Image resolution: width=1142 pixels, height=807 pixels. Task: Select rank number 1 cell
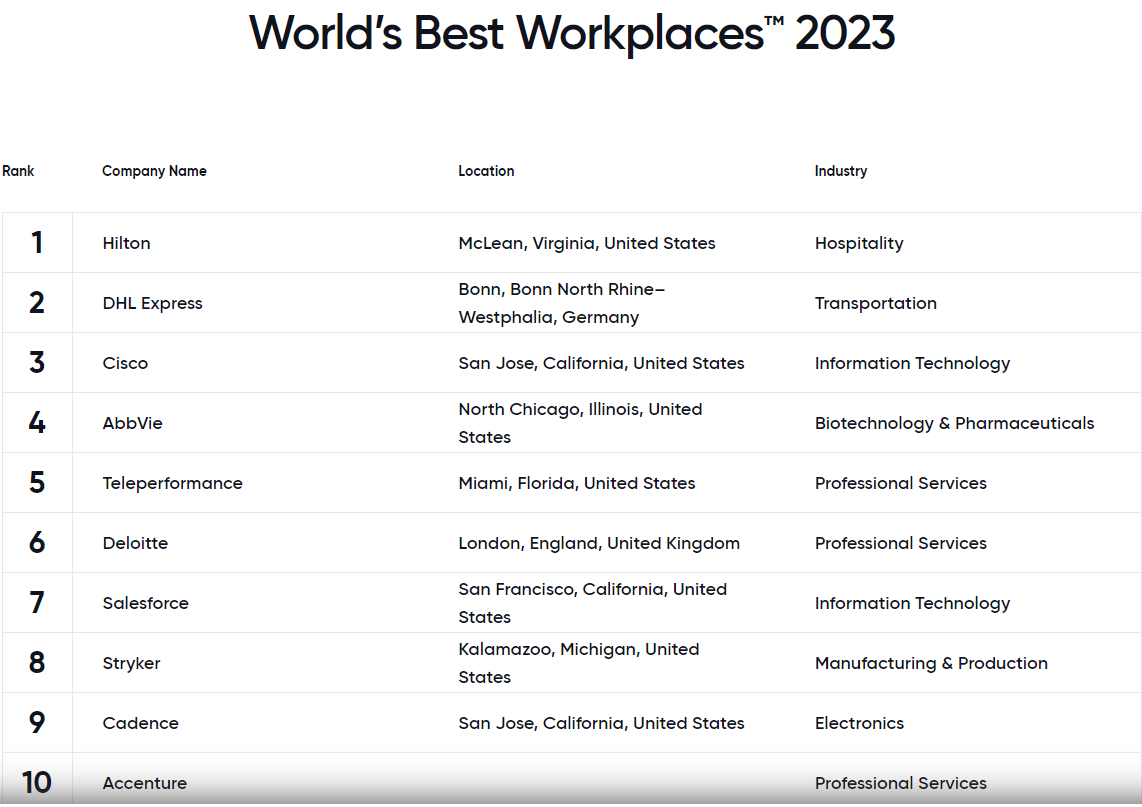37,243
